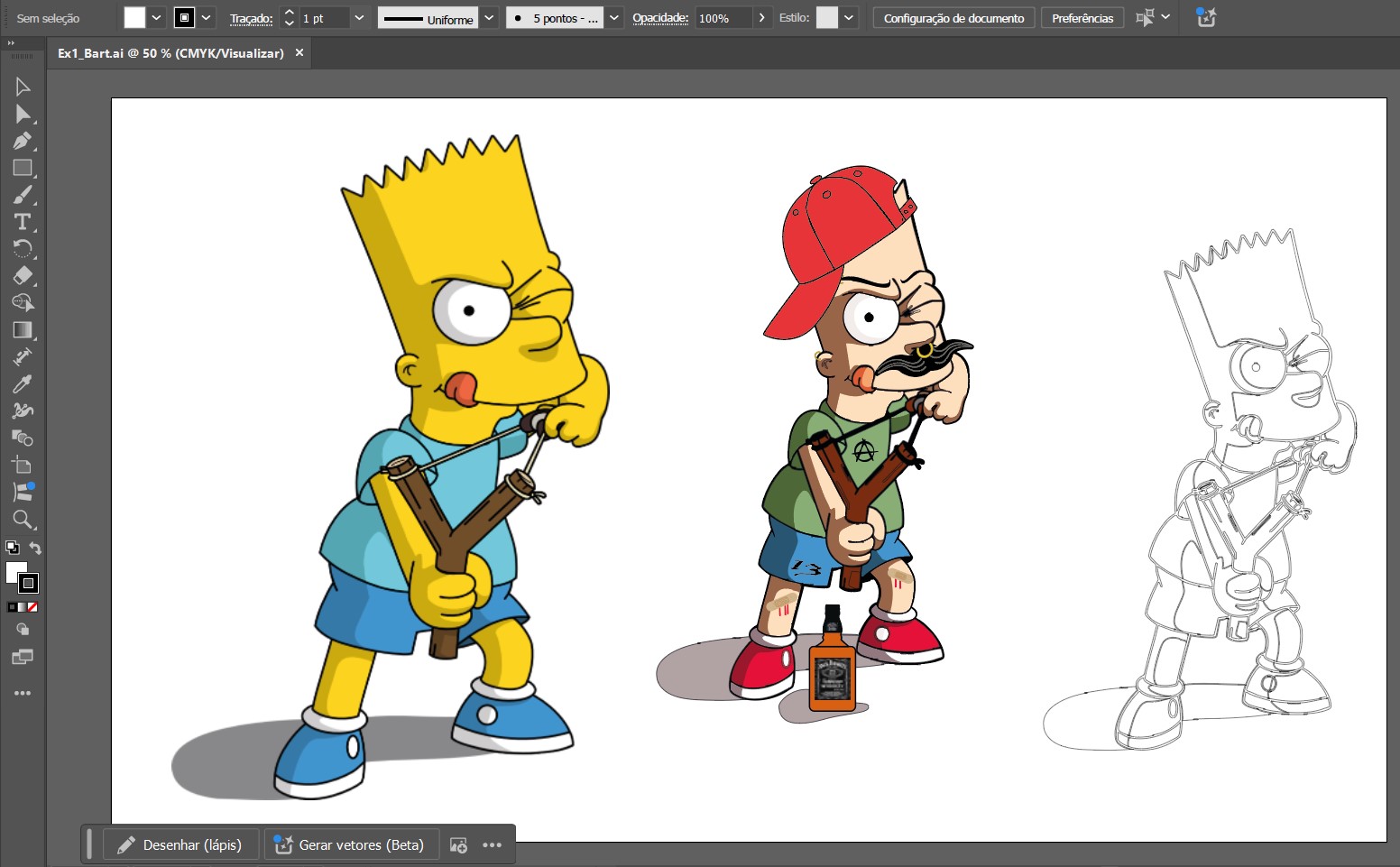
Task: Open stroke weight dropdown next to 1 pt
Action: pos(359,17)
